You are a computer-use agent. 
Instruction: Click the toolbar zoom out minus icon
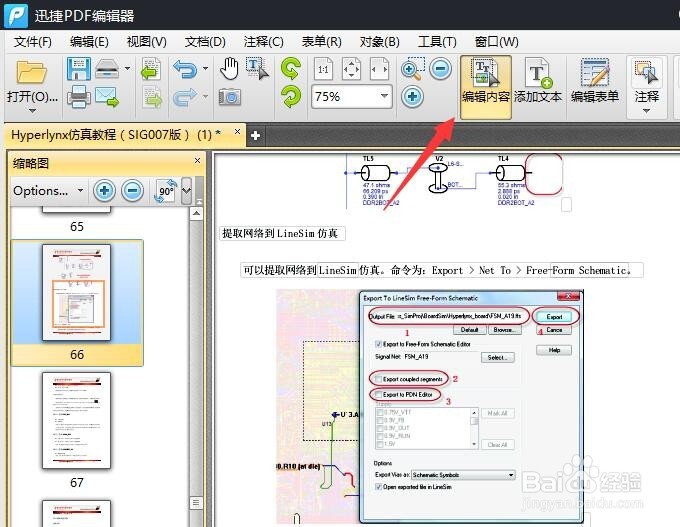(441, 69)
